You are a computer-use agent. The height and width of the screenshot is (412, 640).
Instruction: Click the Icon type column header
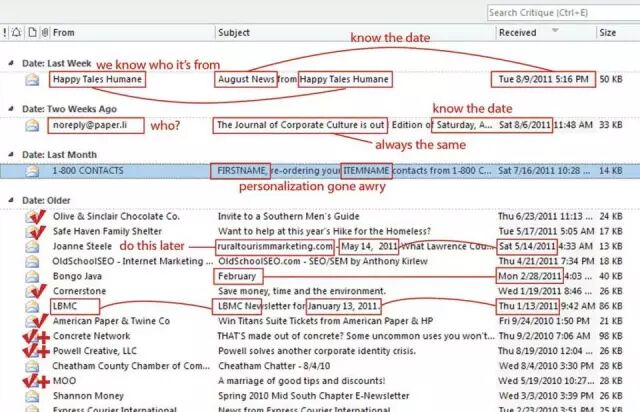[x=32, y=33]
